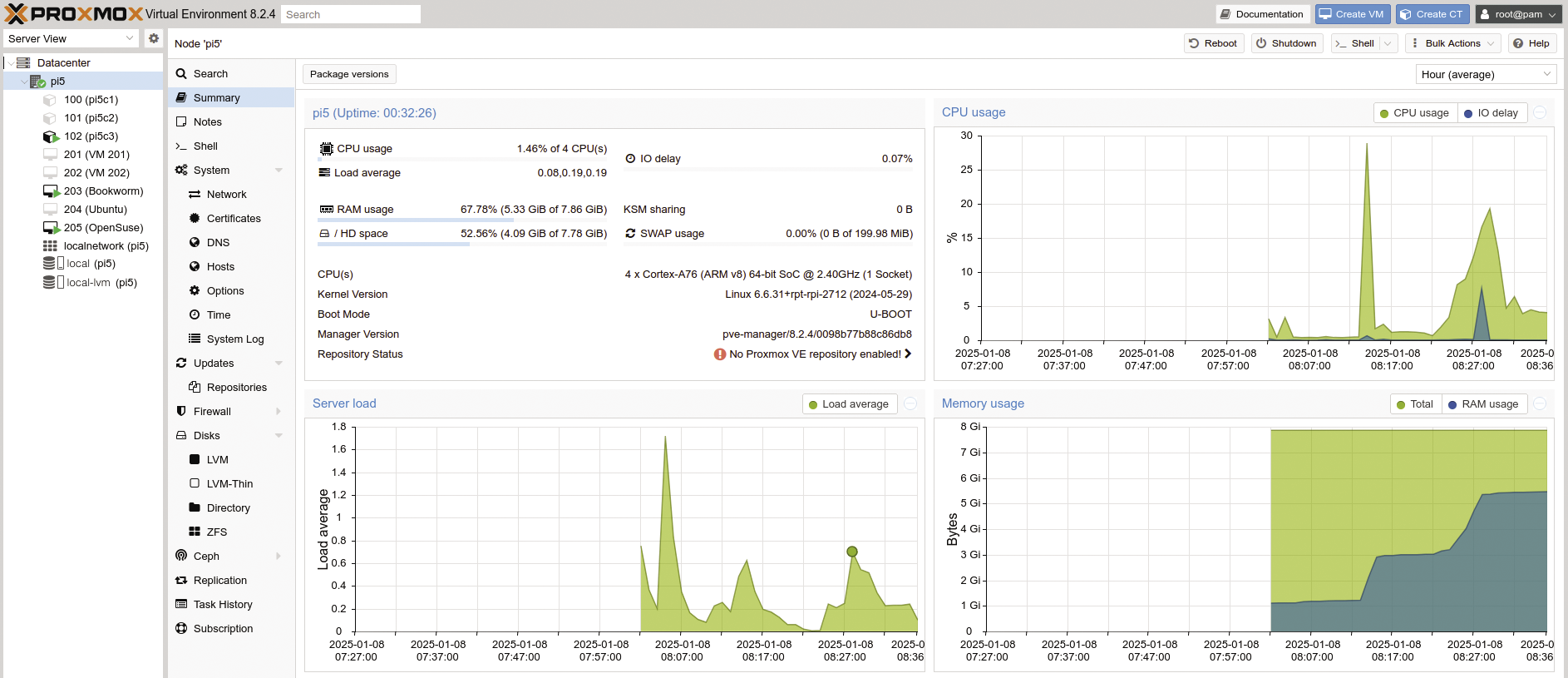Click Memory usage chart zoom-reset circle
Screen dimensions: 1568x678
pyautogui.click(x=1540, y=403)
